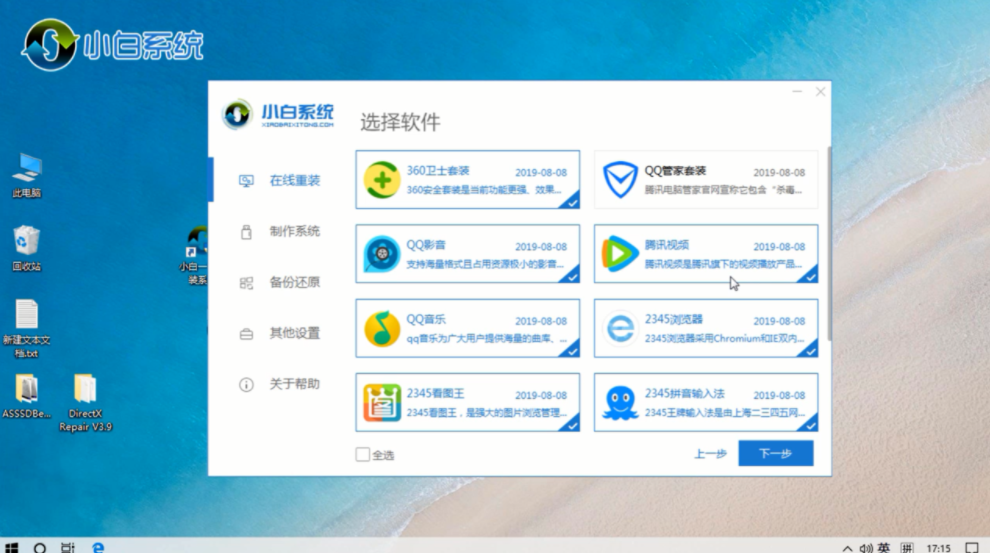Click the 2345拼音输入法 octopus icon
Viewport: 990px width, 553px height.
[620, 403]
